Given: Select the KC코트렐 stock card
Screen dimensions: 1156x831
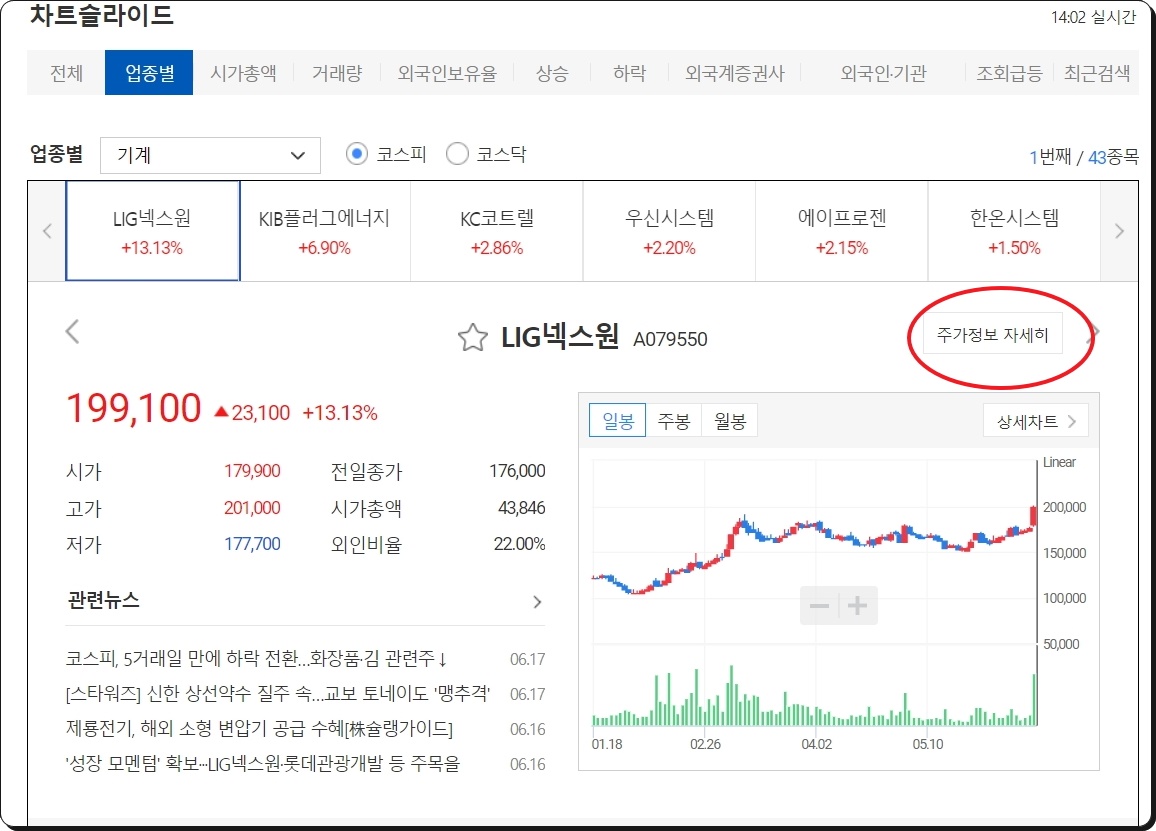Looking at the screenshot, I should (x=497, y=231).
